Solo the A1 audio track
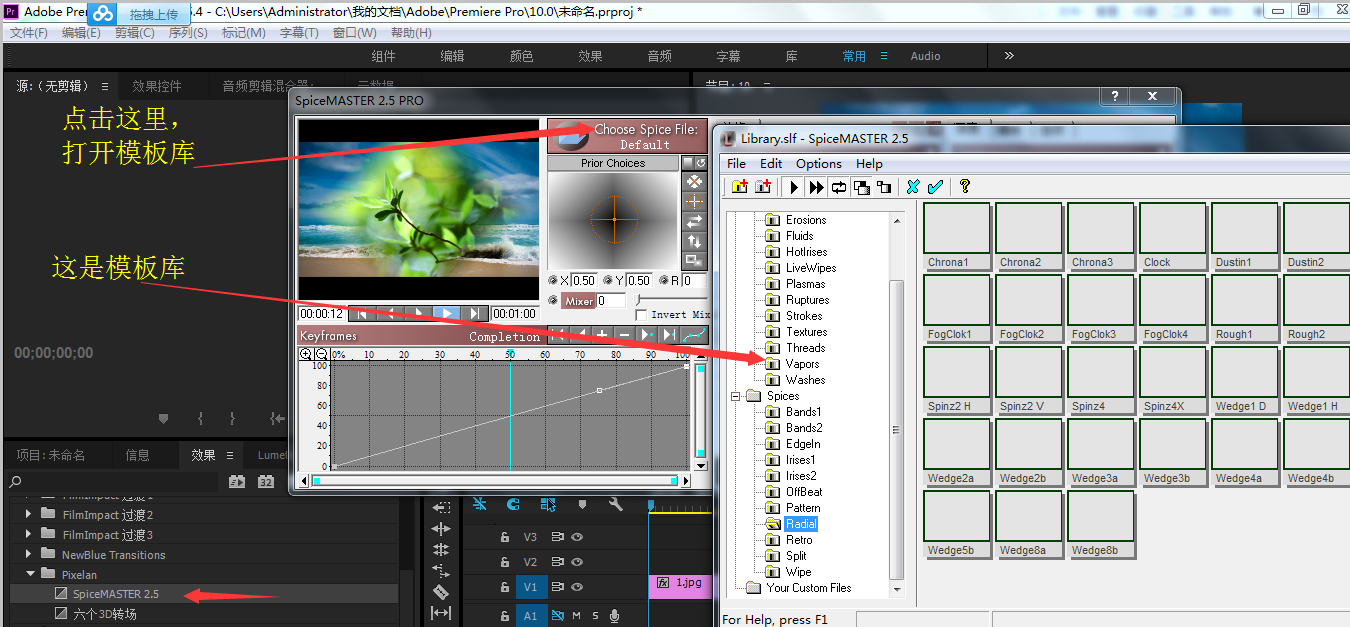The image size is (1350, 627). [x=595, y=616]
